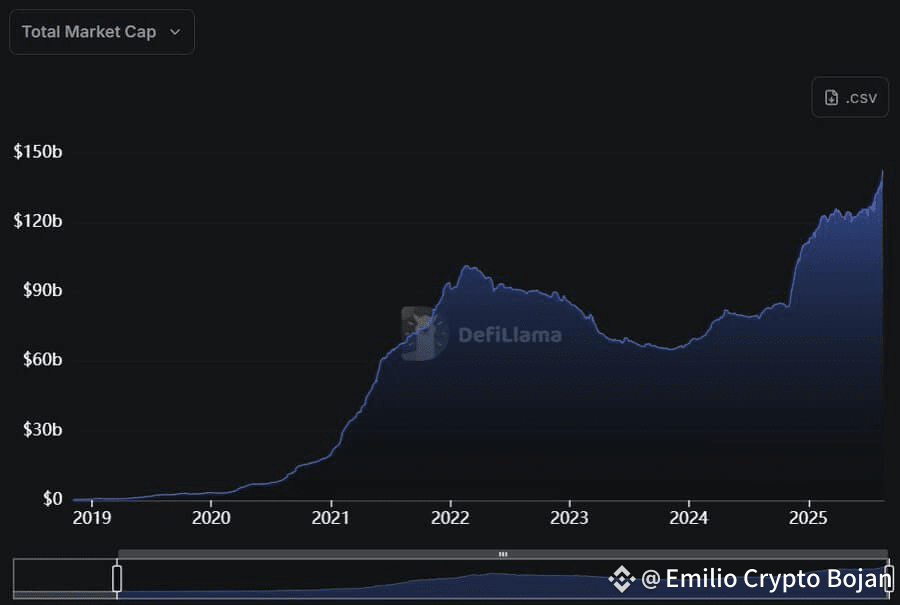Click the $120b y-axis label
The height and width of the screenshot is (605, 900).
(38, 221)
